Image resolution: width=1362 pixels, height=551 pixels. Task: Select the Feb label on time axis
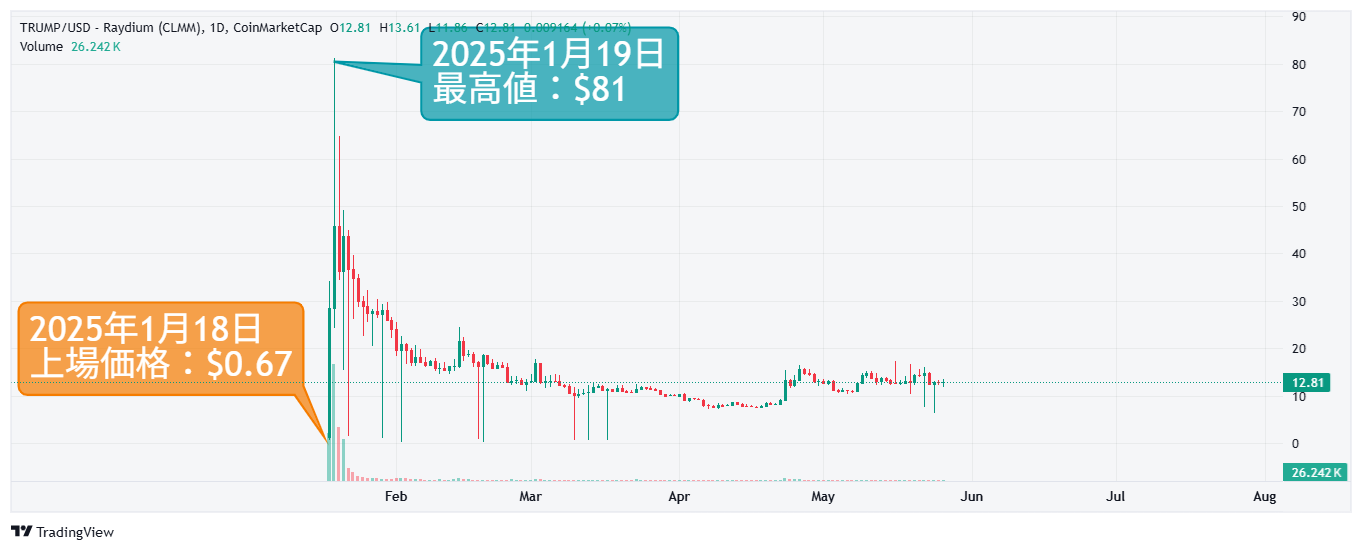point(397,496)
